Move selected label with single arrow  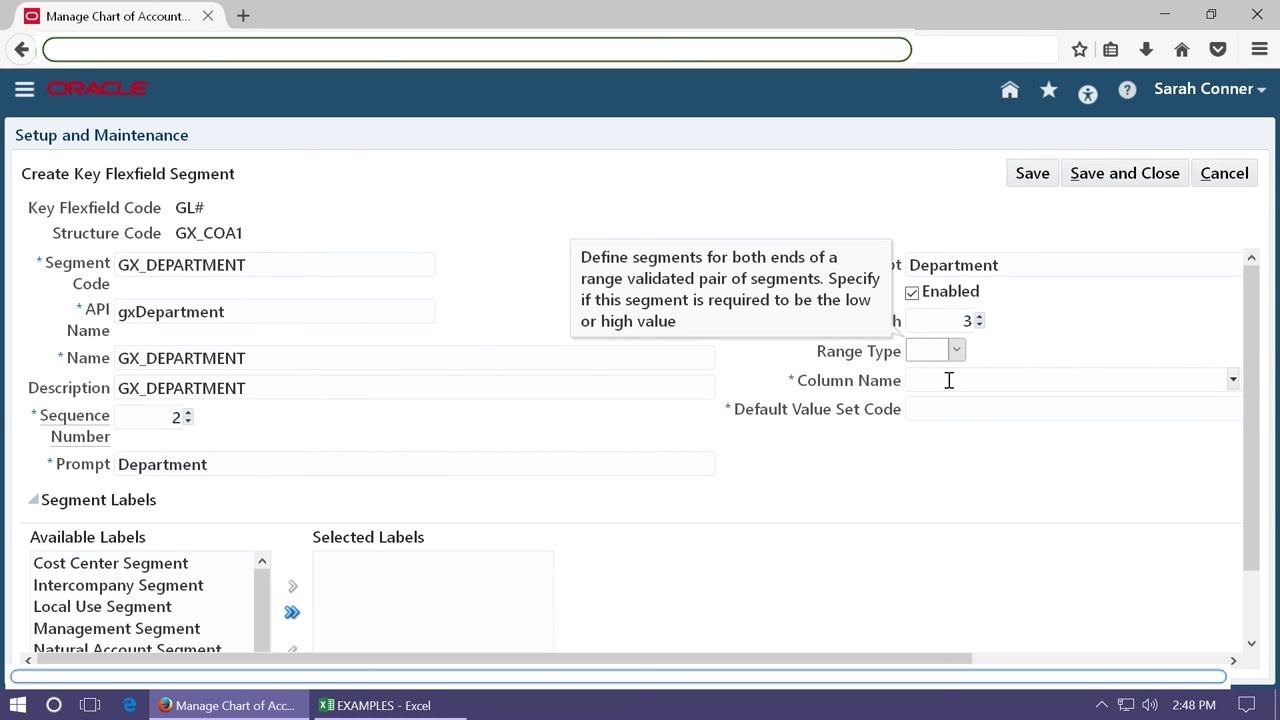(x=292, y=586)
